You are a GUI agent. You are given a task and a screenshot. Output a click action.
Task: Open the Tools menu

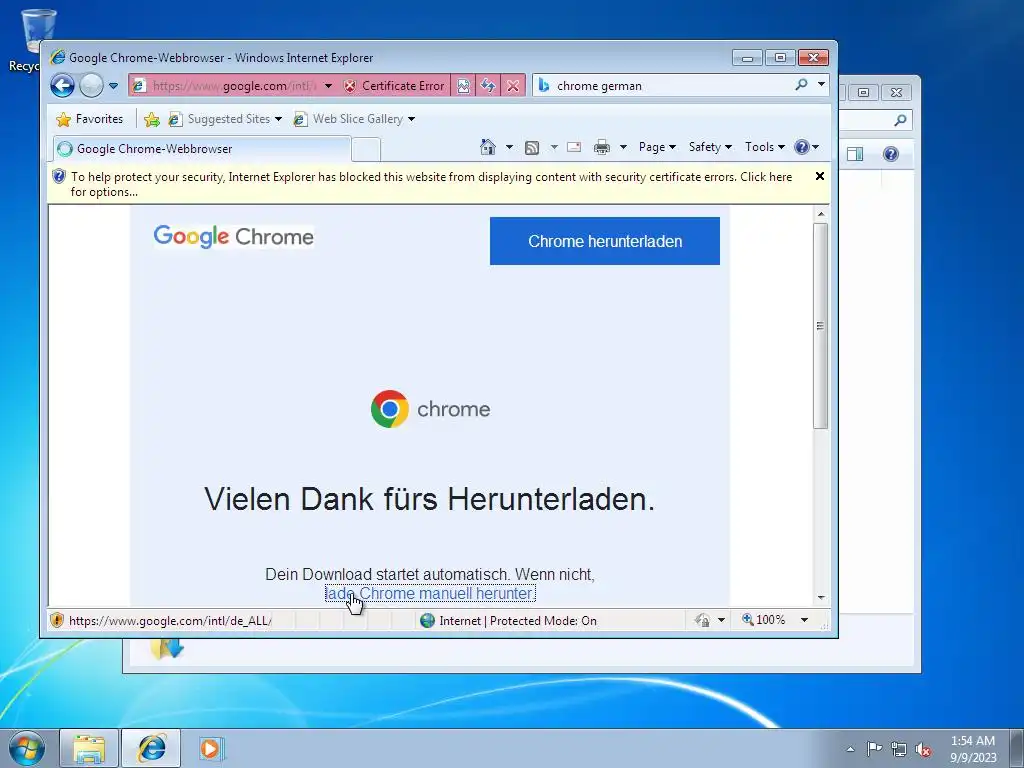click(765, 147)
